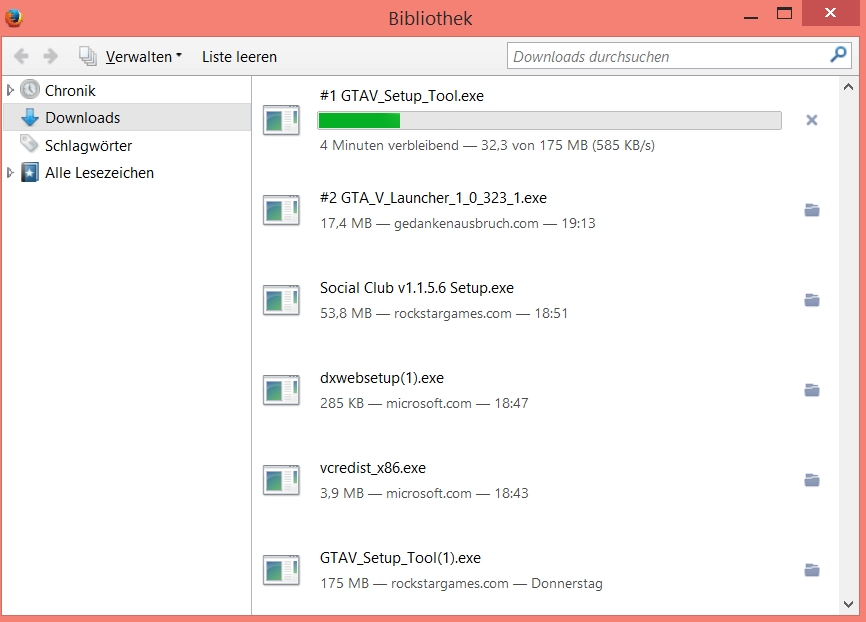Click the scrollbar up arrow
Image resolution: width=866 pixels, height=622 pixels.
point(848,87)
